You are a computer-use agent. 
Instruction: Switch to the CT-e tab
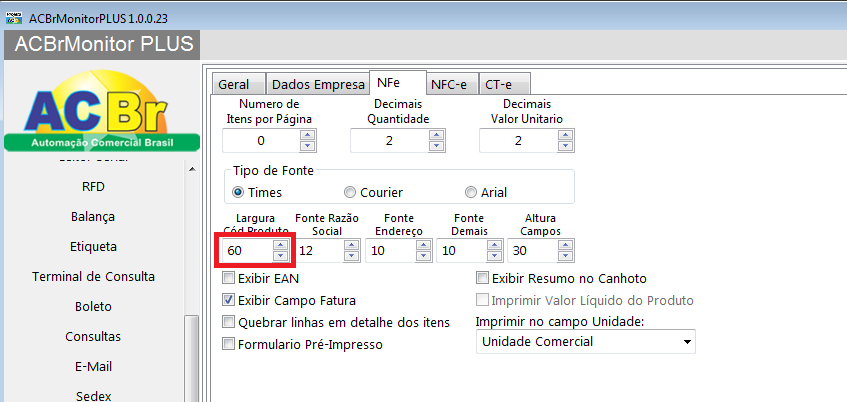[x=504, y=85]
